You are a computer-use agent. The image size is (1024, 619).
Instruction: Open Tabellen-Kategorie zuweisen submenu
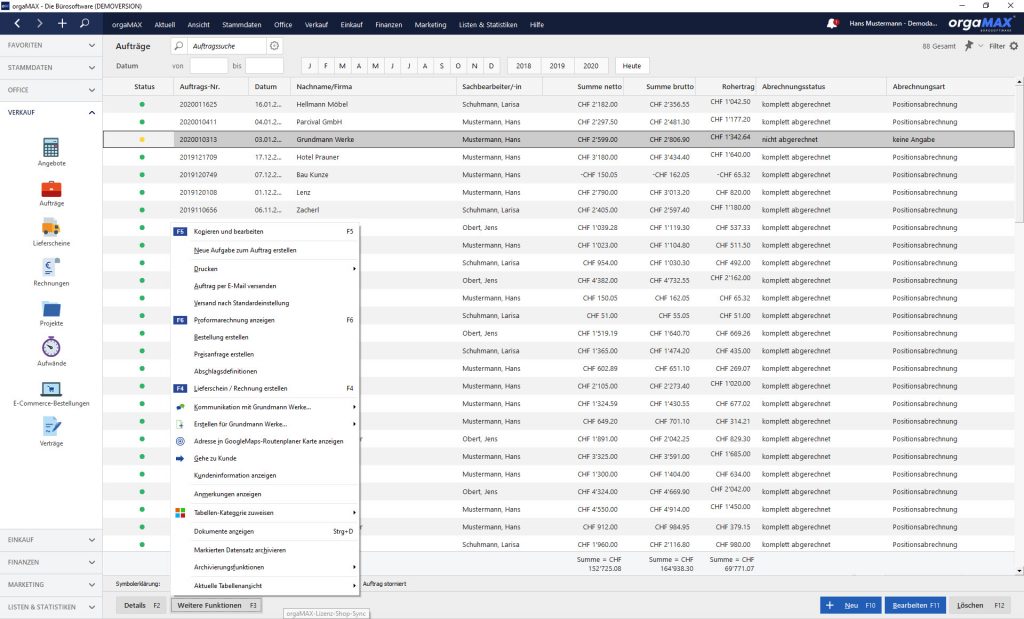264,513
